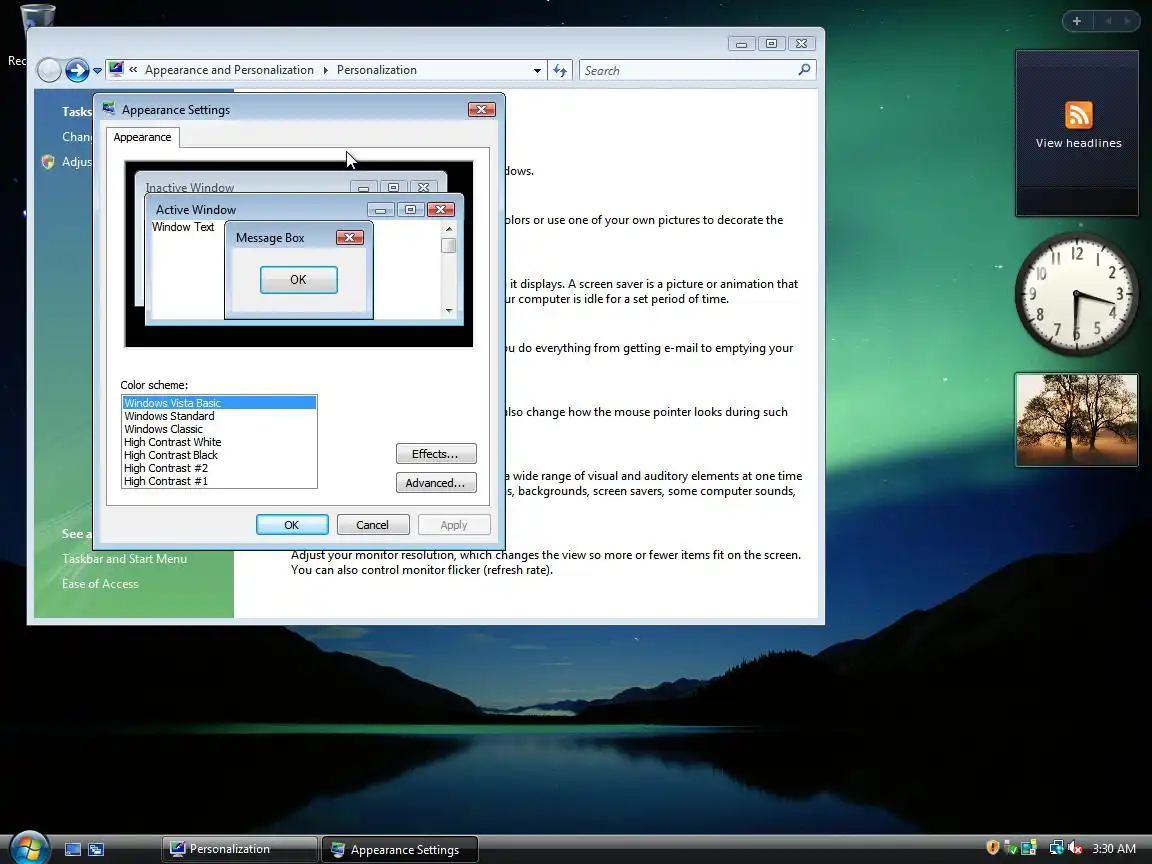Click the control panel address bar icon
This screenshot has height=864, width=1152.
click(116, 70)
